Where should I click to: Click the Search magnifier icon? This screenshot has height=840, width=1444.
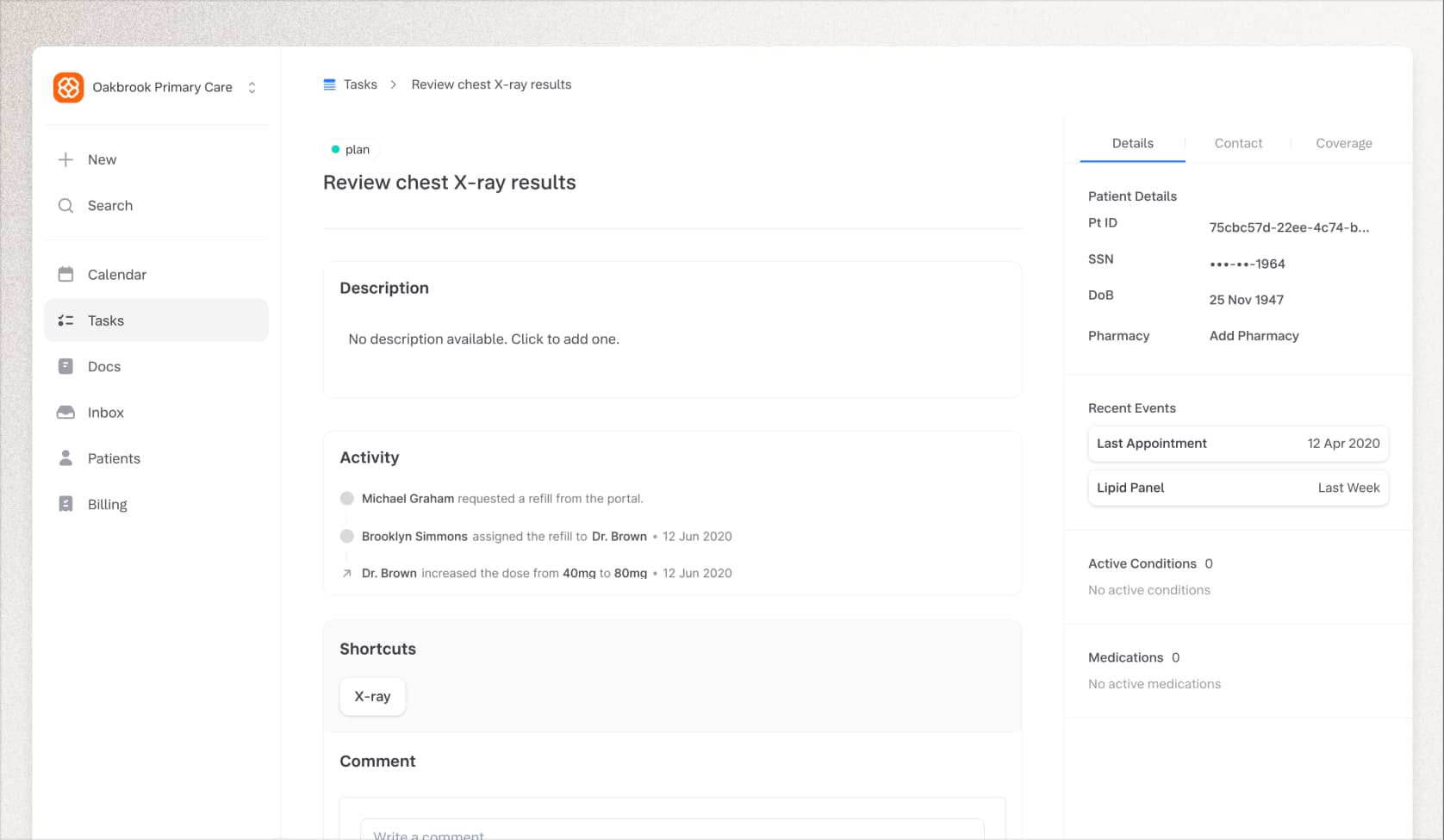pos(65,205)
